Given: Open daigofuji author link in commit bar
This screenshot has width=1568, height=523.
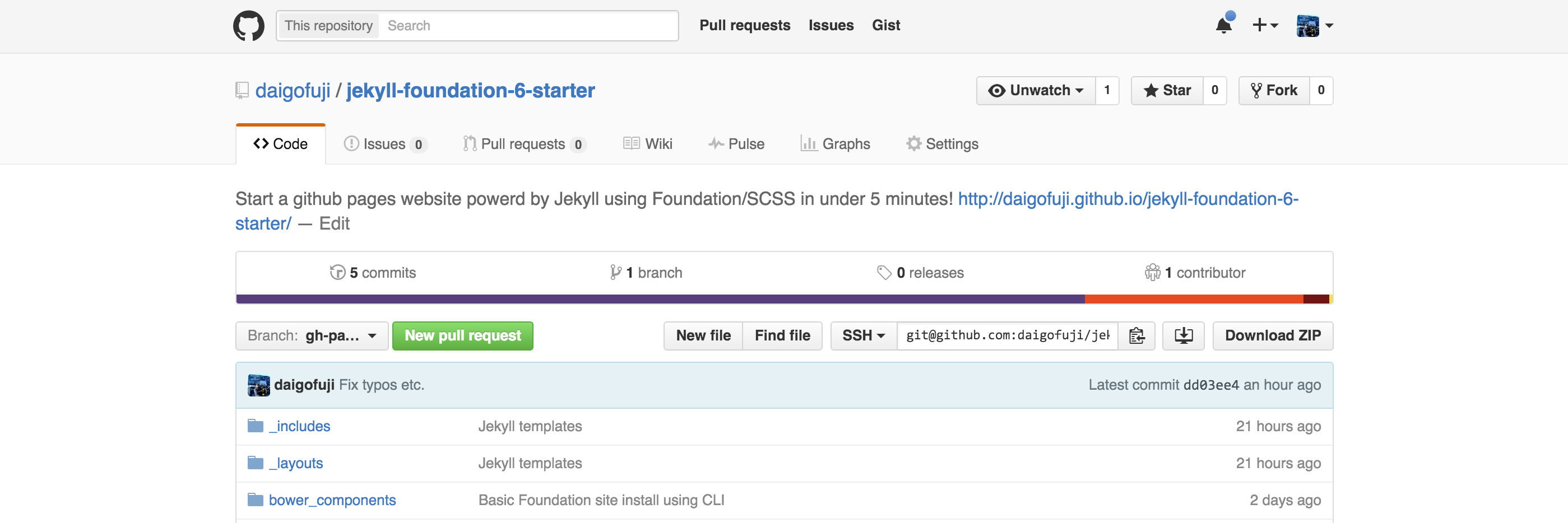Looking at the screenshot, I should click(304, 385).
